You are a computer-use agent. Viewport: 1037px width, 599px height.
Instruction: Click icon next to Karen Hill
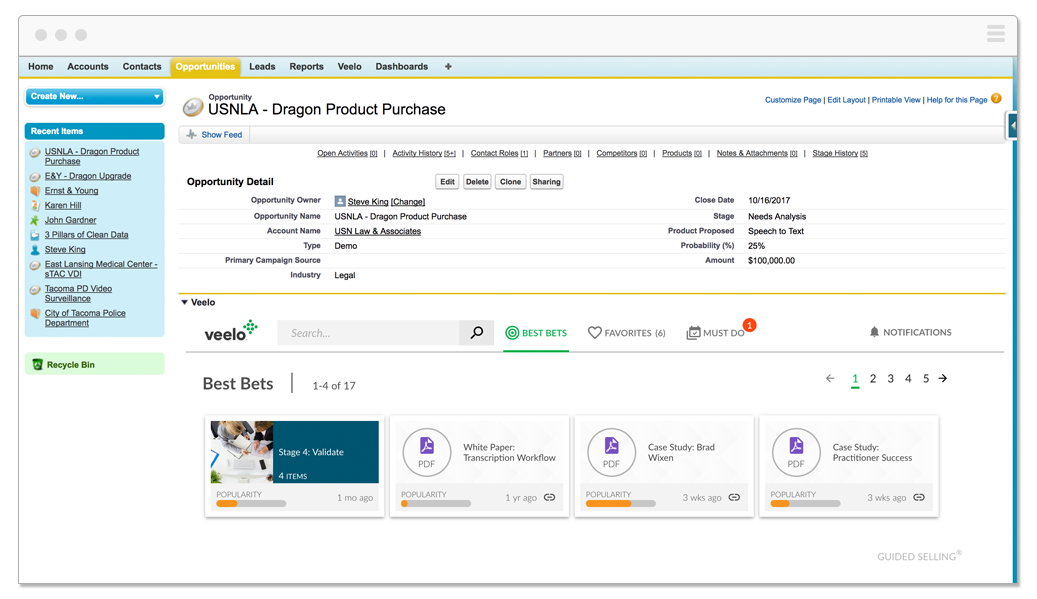pos(35,205)
